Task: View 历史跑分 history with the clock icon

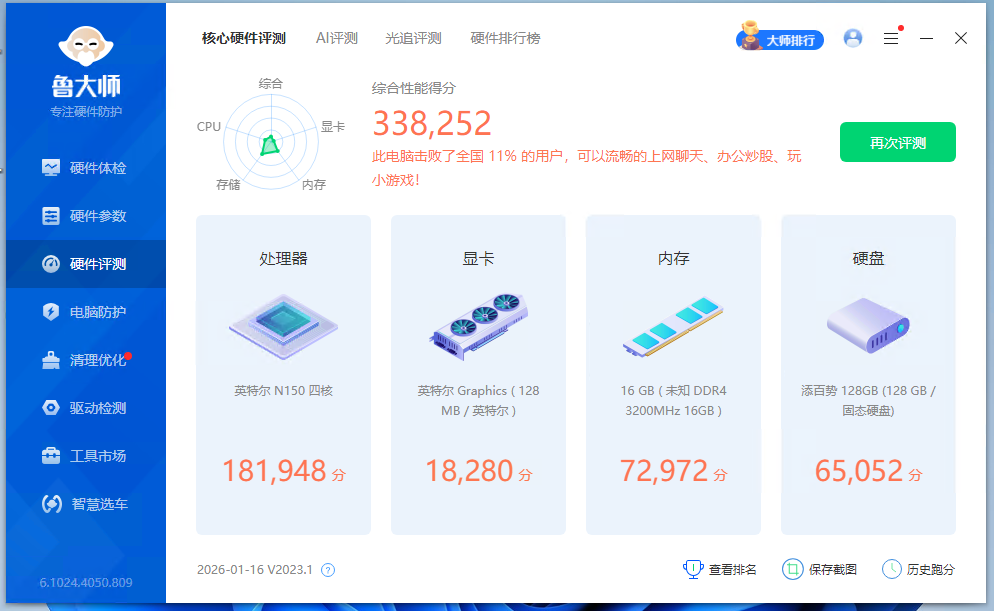Action: click(x=915, y=568)
